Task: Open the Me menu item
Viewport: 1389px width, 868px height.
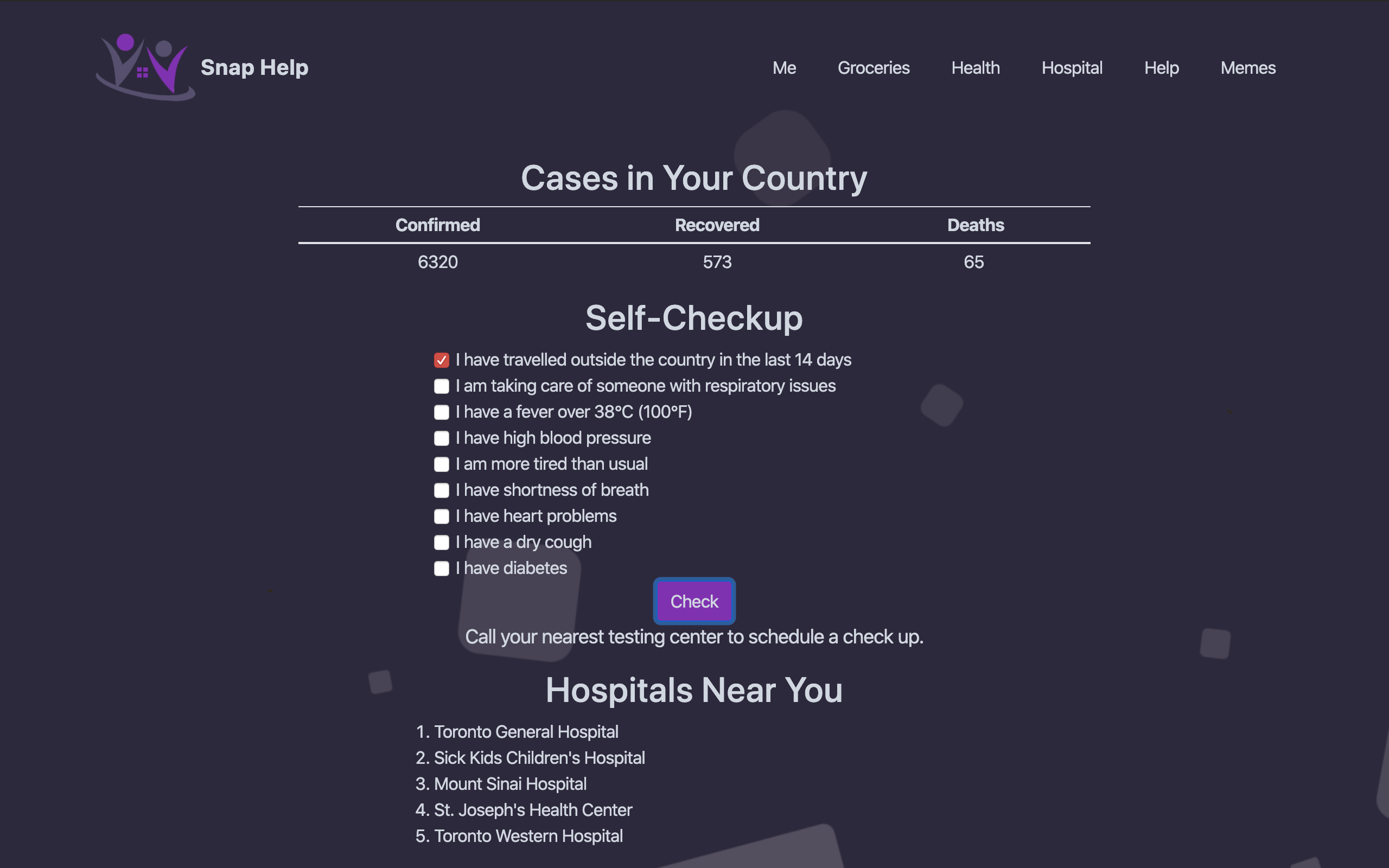Action: point(784,68)
